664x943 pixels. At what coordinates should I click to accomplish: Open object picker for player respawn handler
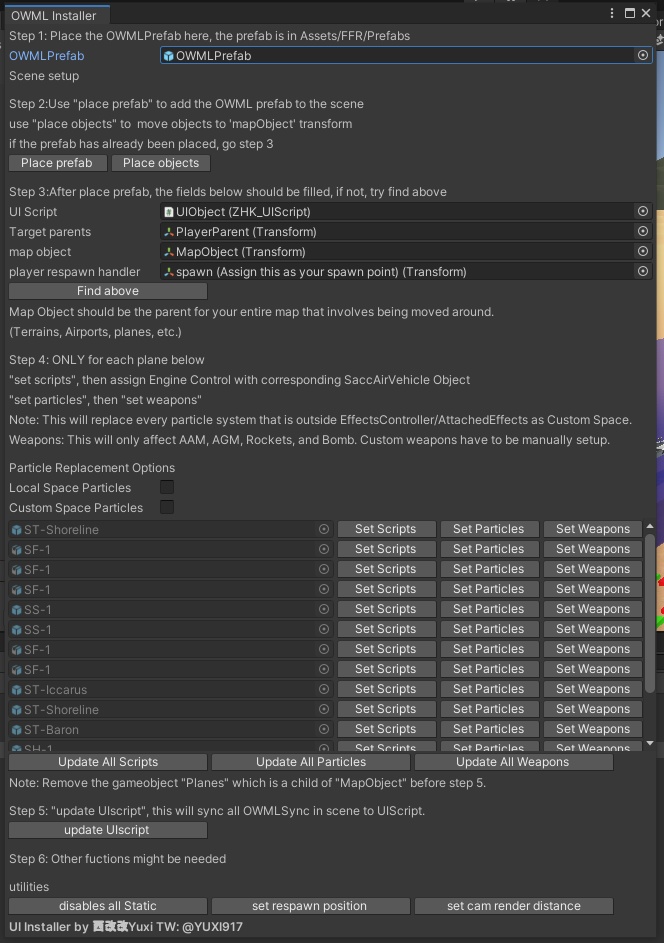(643, 271)
